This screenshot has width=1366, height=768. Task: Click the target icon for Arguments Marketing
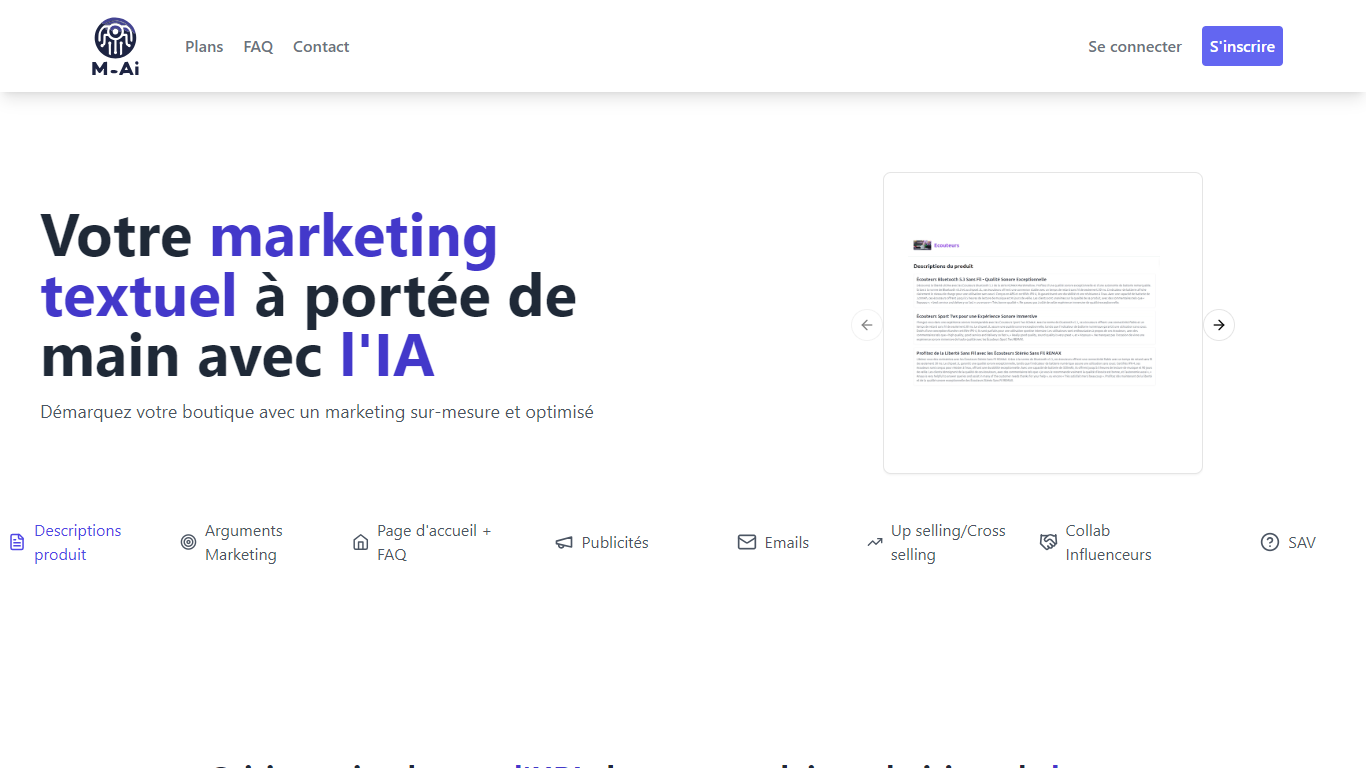188,542
